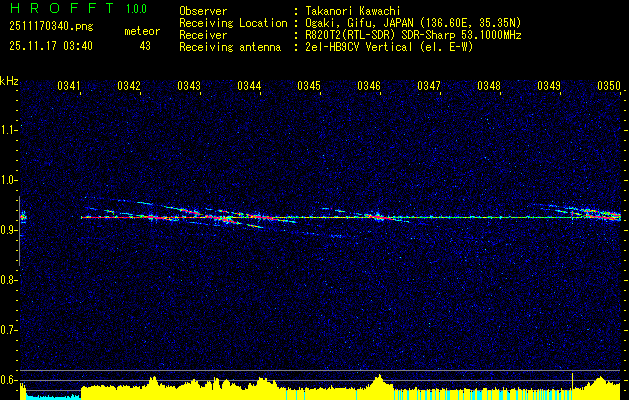Click the kHz axis unit label

point(9,81)
